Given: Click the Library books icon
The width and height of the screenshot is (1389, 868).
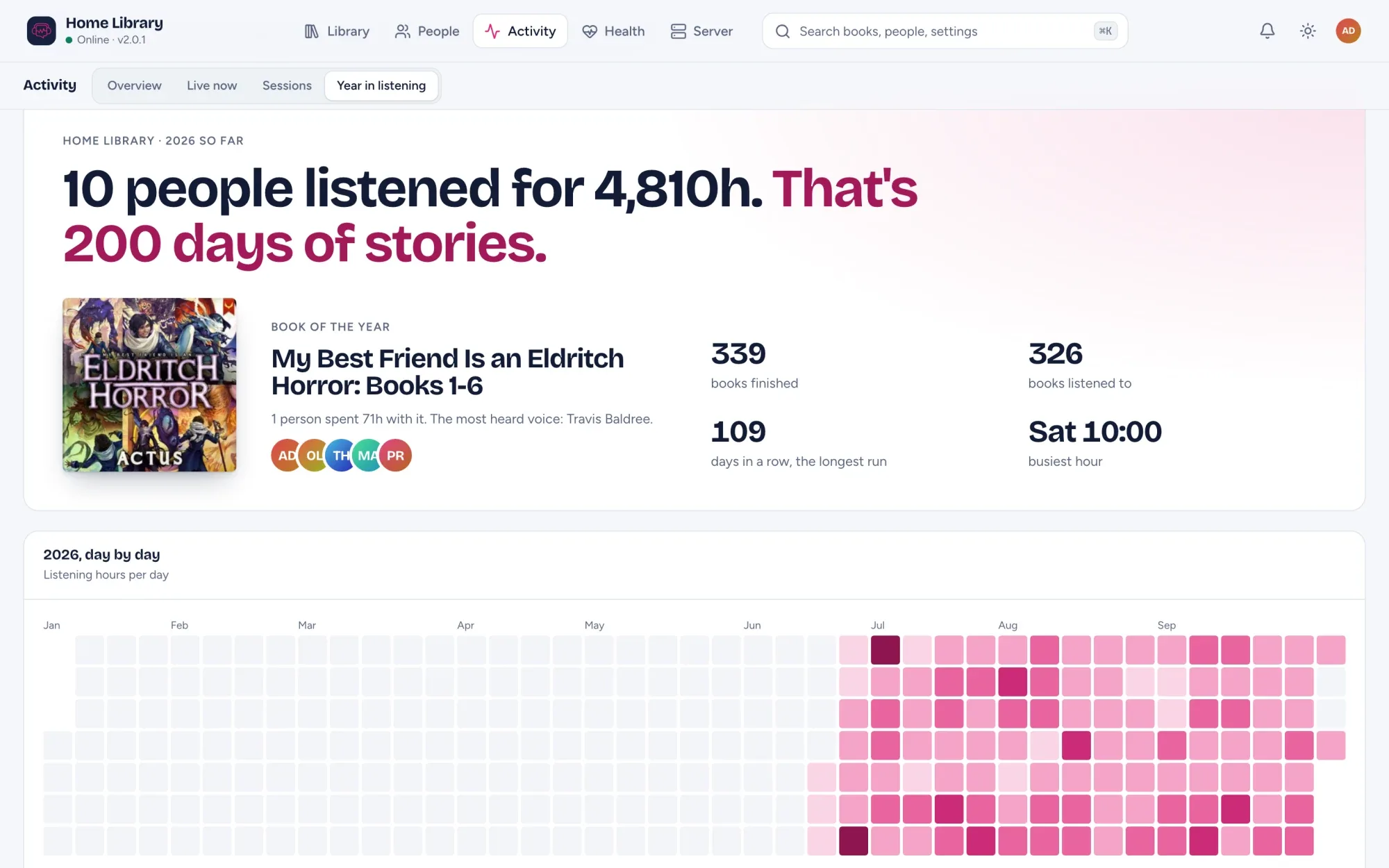Looking at the screenshot, I should point(311,31).
